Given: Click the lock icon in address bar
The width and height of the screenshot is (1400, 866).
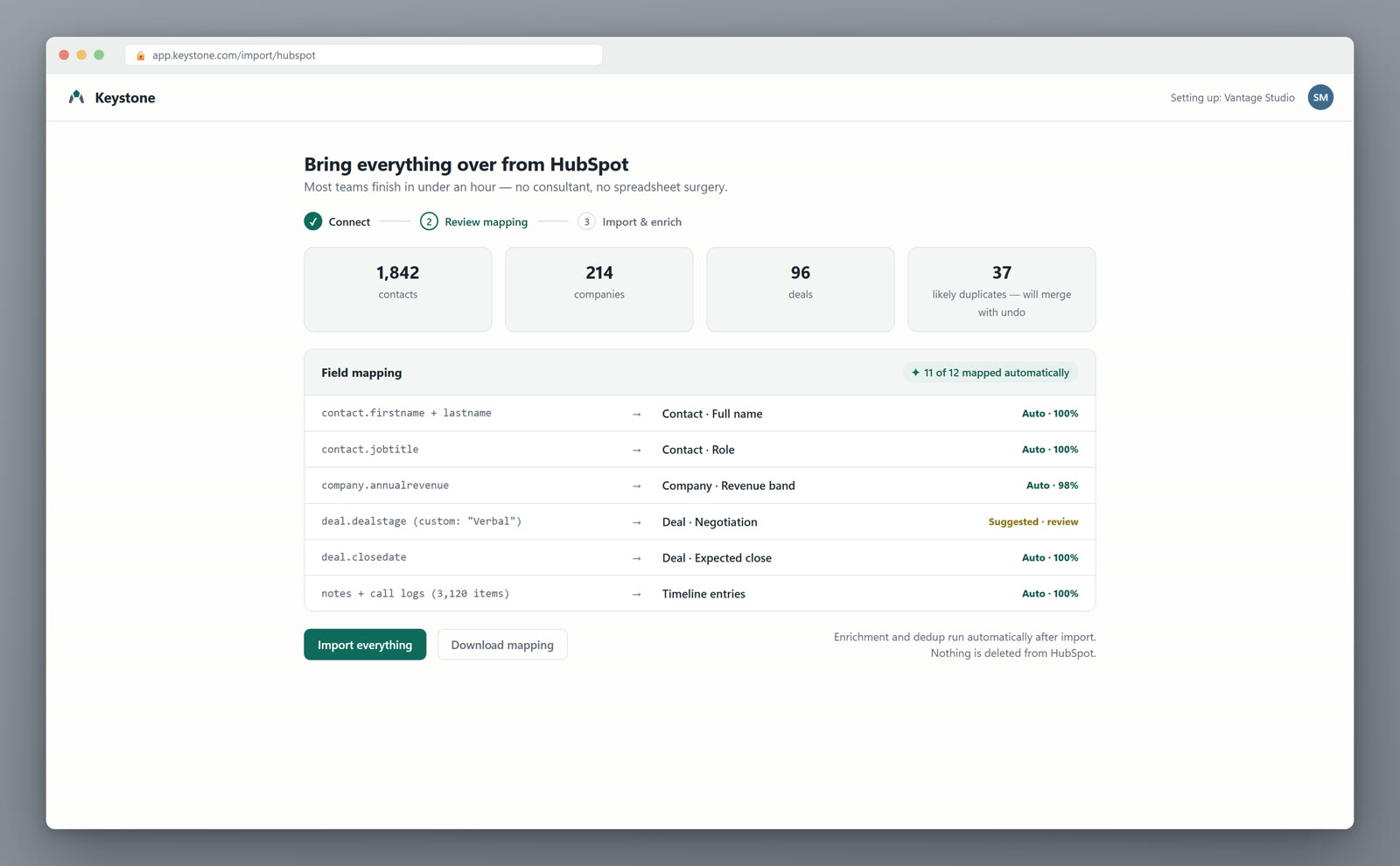Looking at the screenshot, I should pyautogui.click(x=141, y=55).
